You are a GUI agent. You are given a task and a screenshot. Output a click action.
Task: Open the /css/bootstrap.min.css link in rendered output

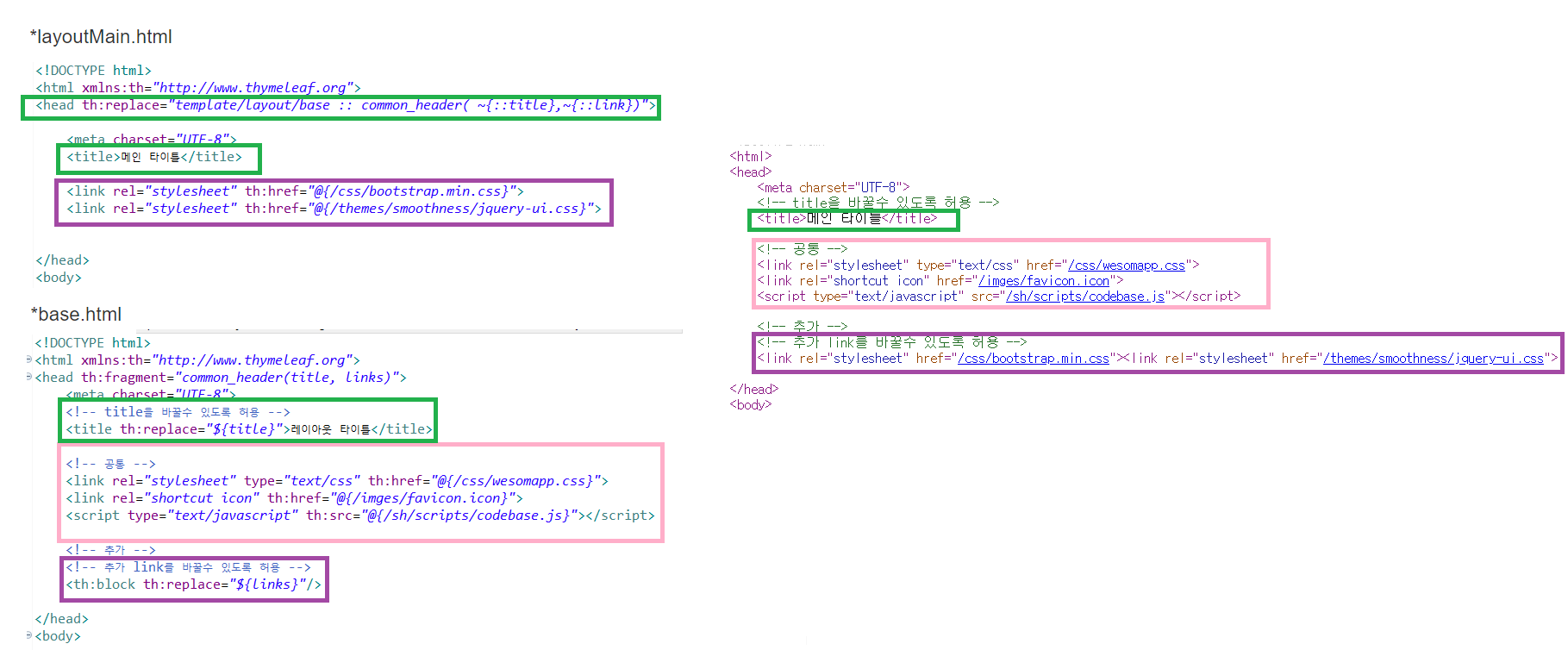point(1034,359)
